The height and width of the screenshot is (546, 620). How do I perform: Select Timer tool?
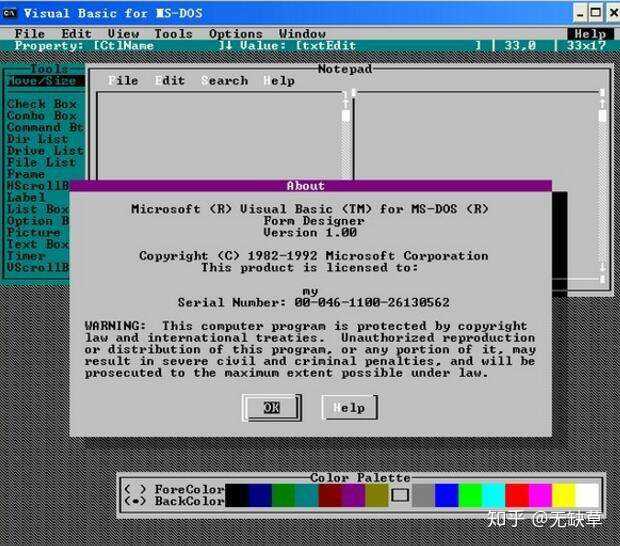pyautogui.click(x=26, y=256)
